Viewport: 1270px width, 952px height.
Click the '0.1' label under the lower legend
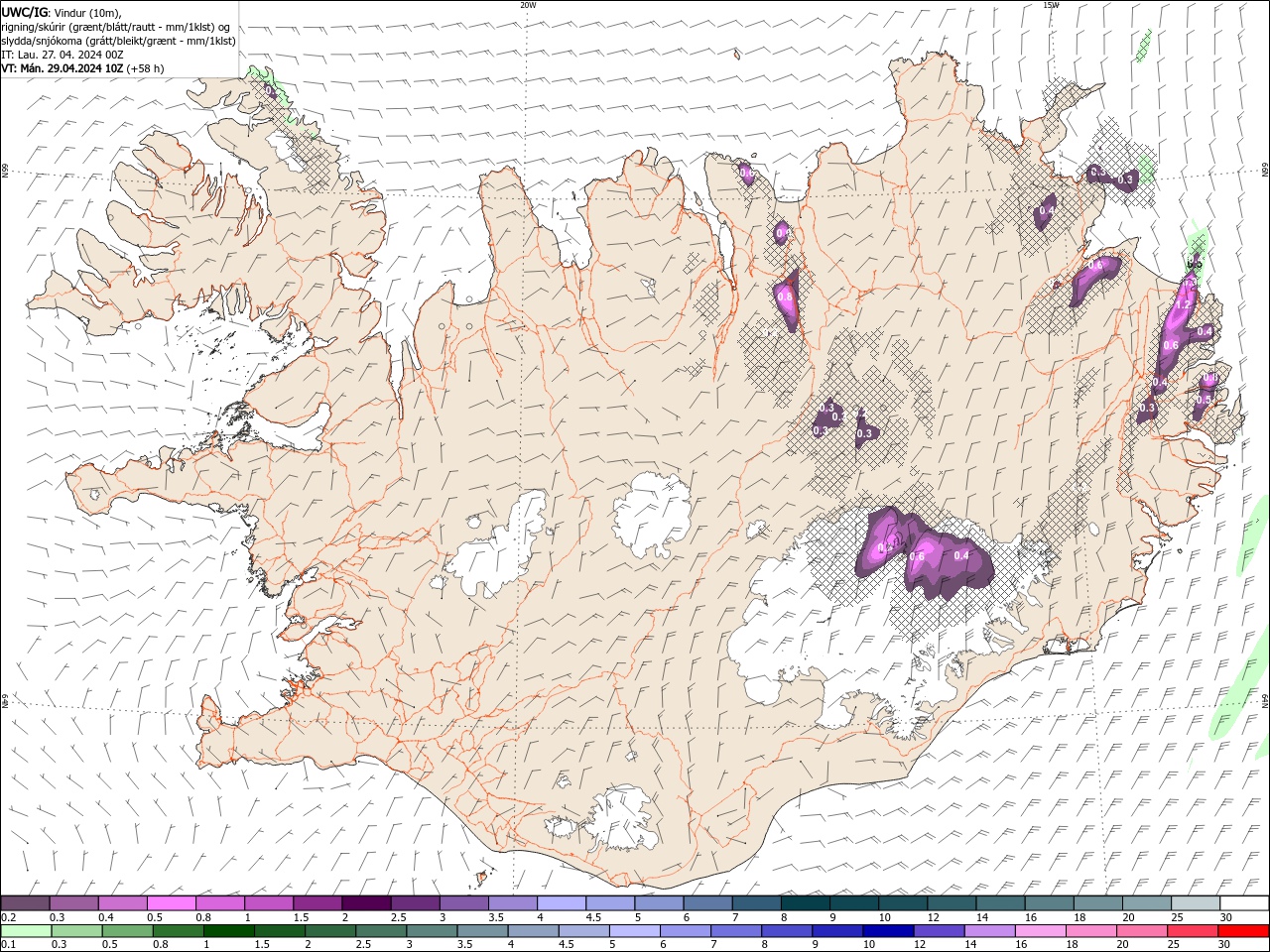(8, 944)
